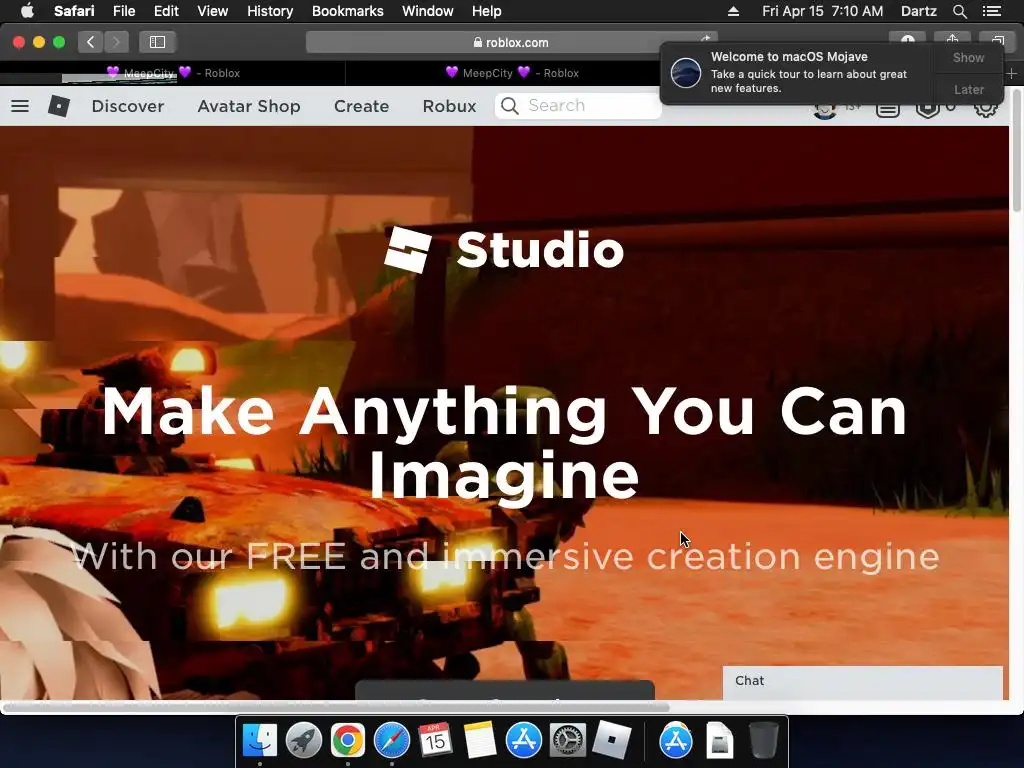
Task: Click Safari forward navigation button
Action: [116, 42]
